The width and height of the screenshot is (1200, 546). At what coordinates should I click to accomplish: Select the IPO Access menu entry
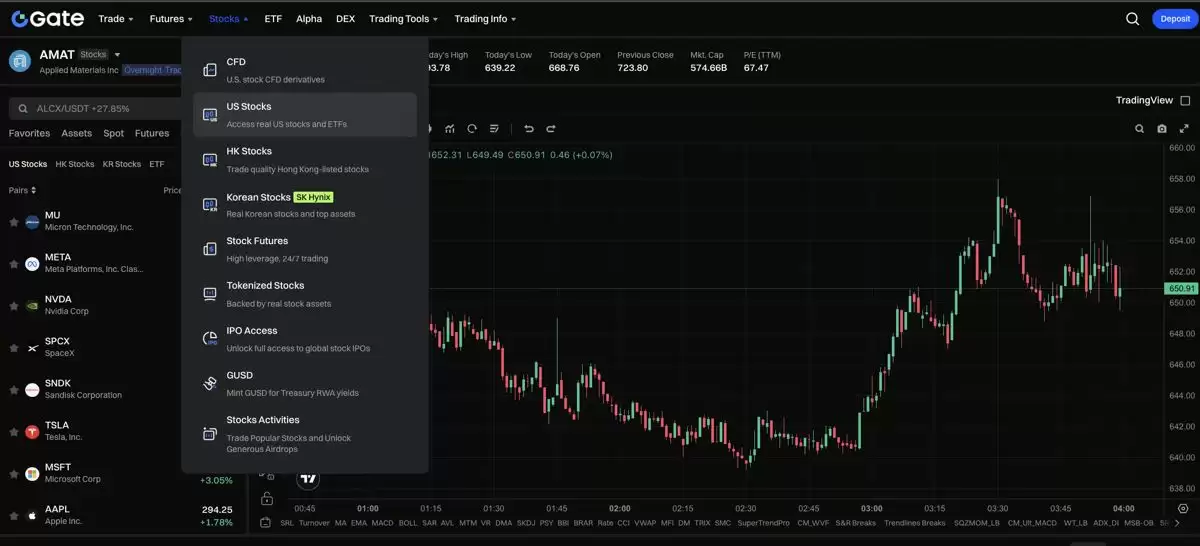305,339
